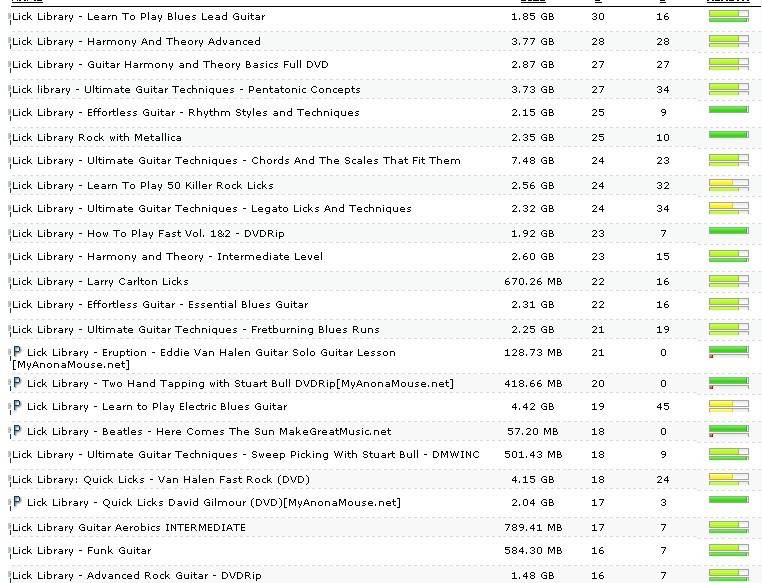Open Harmony And Theory Advanced link
This screenshot has height=583, width=762.
pos(136,41)
